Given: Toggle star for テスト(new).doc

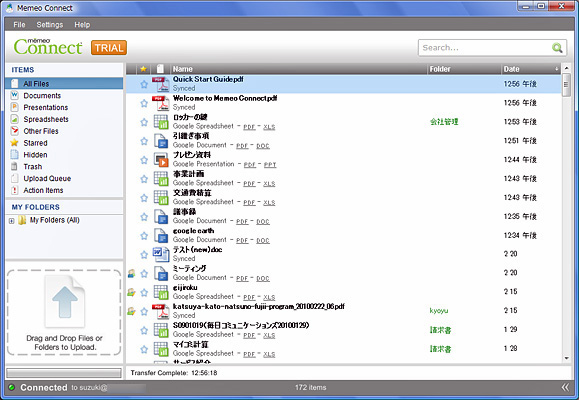Looking at the screenshot, I should pos(144,254).
